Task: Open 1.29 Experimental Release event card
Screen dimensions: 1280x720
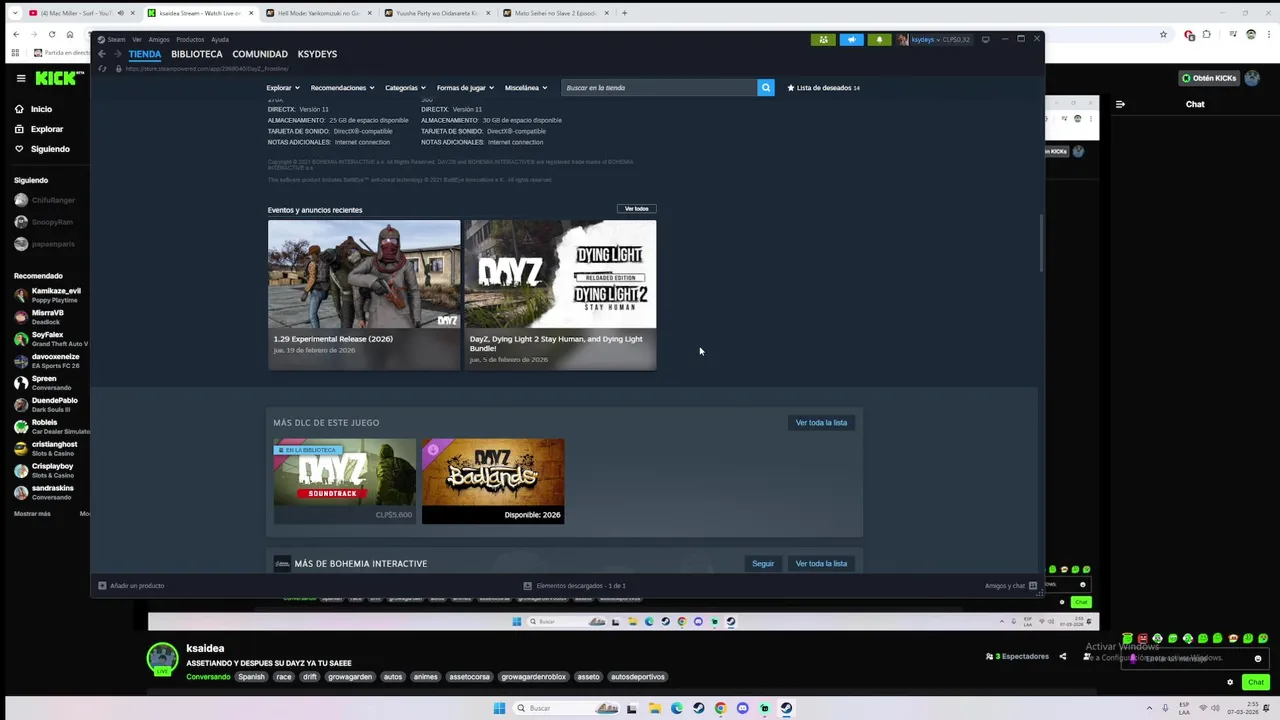Action: point(364,295)
